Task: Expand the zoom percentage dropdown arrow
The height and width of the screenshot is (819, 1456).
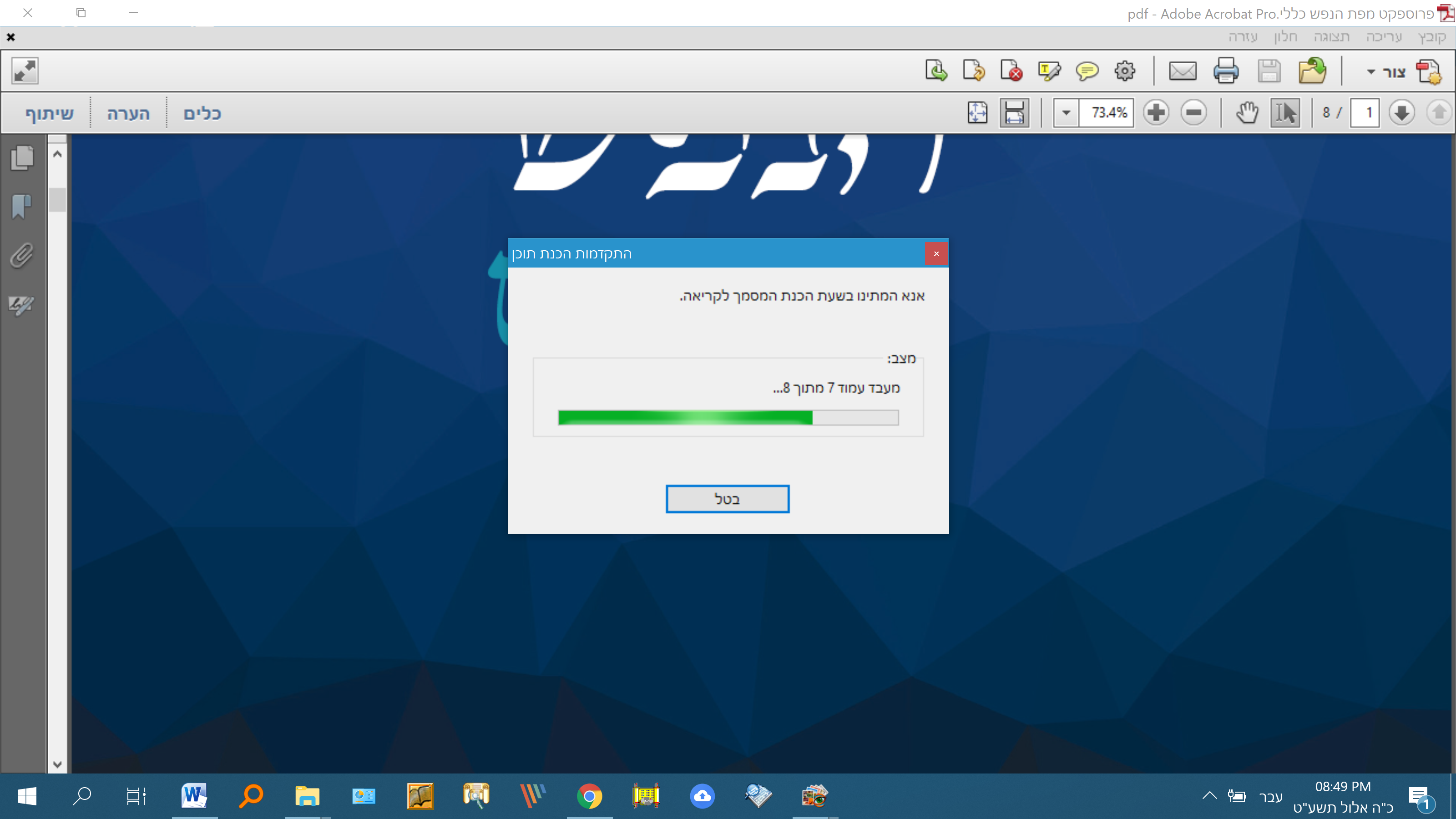Action: (x=1066, y=112)
